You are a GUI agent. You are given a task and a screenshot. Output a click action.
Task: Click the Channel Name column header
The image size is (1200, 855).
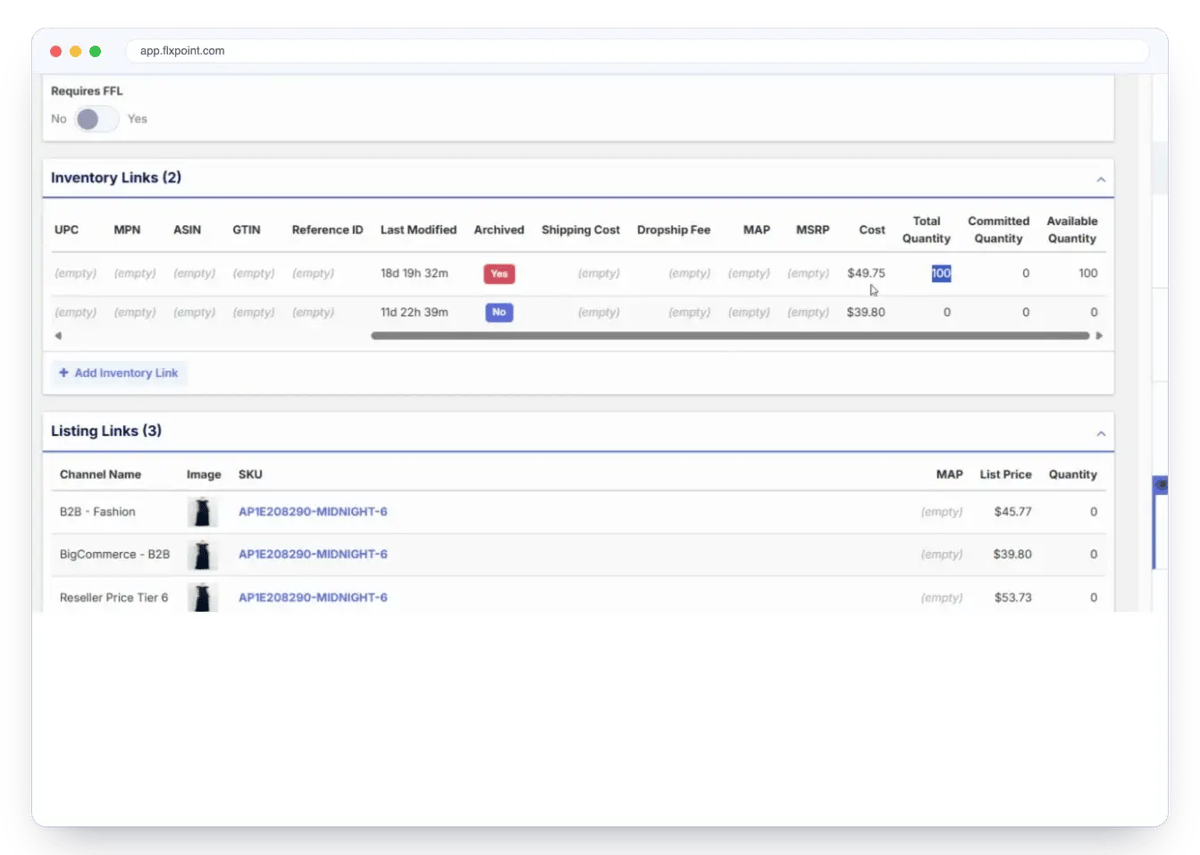[x=100, y=475]
